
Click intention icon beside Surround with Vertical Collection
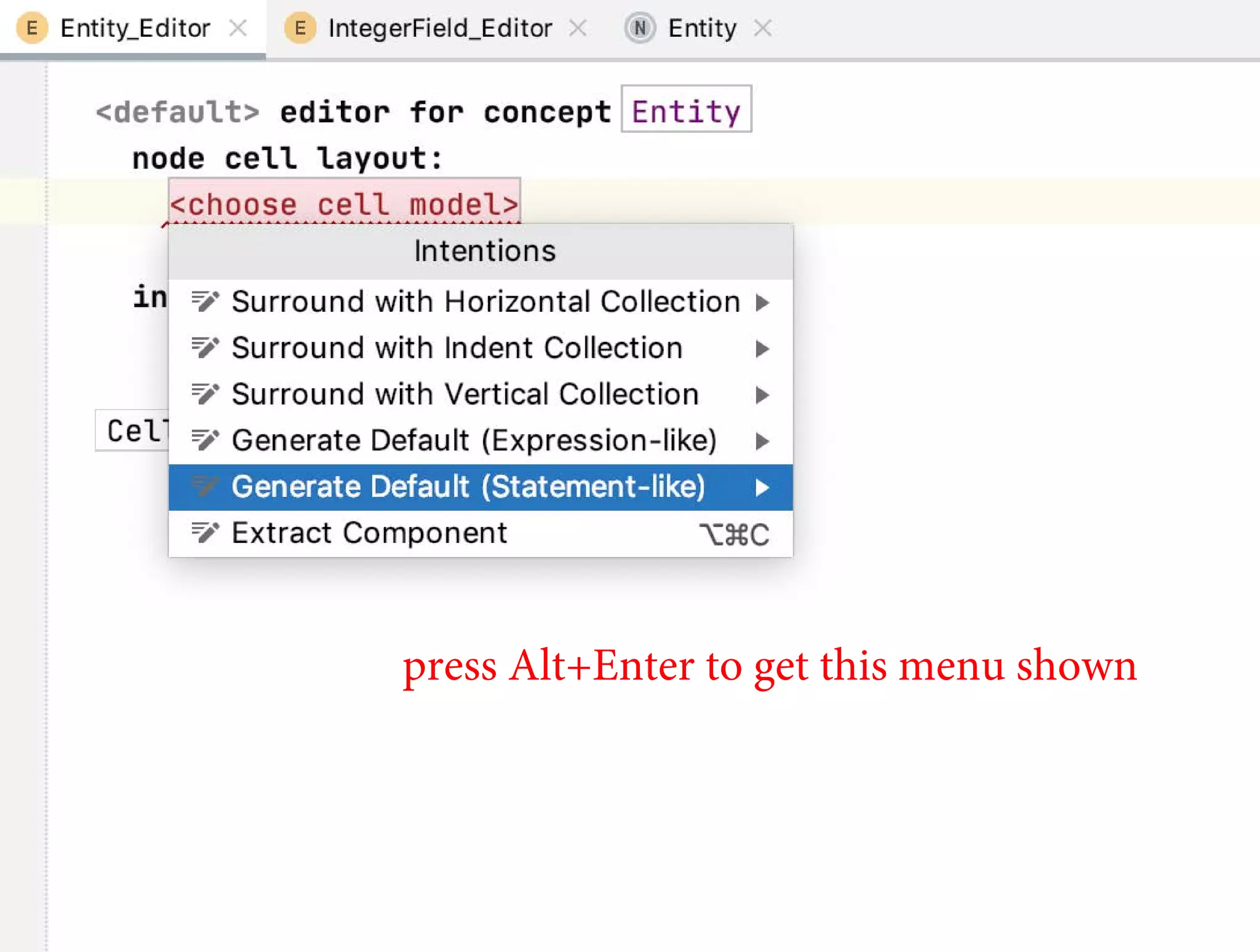pos(204,394)
